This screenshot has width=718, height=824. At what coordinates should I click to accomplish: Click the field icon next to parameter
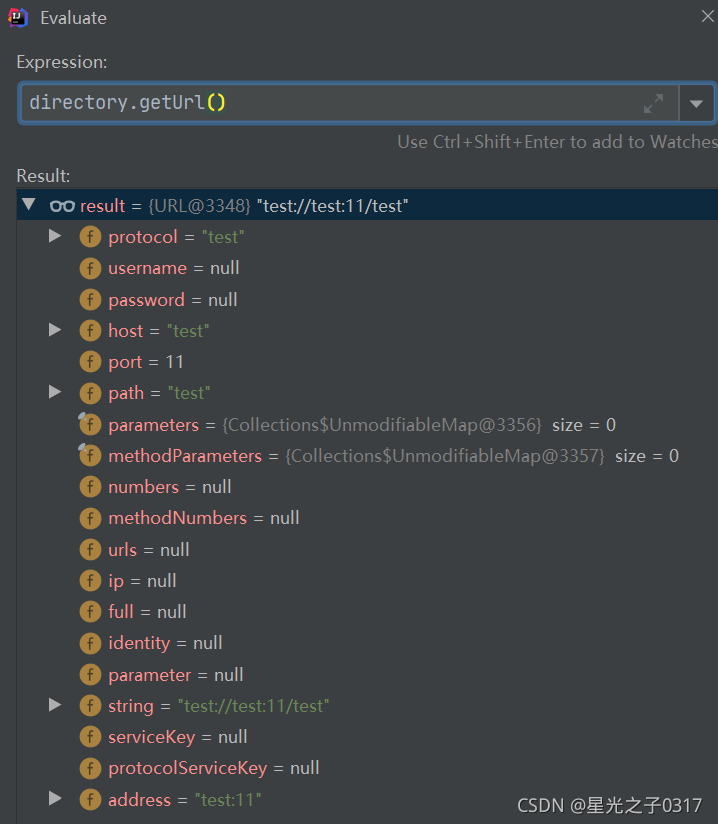click(x=90, y=675)
